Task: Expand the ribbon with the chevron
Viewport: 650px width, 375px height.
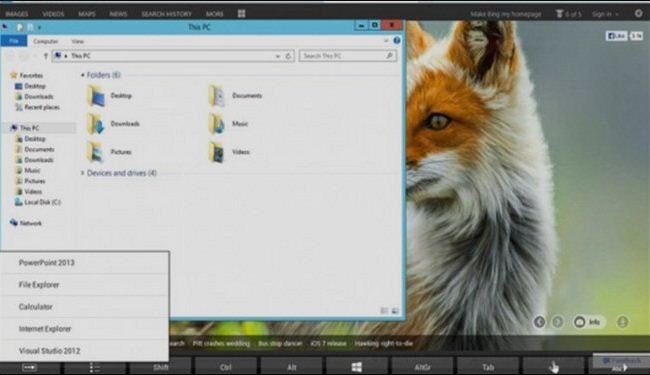Action: point(386,41)
